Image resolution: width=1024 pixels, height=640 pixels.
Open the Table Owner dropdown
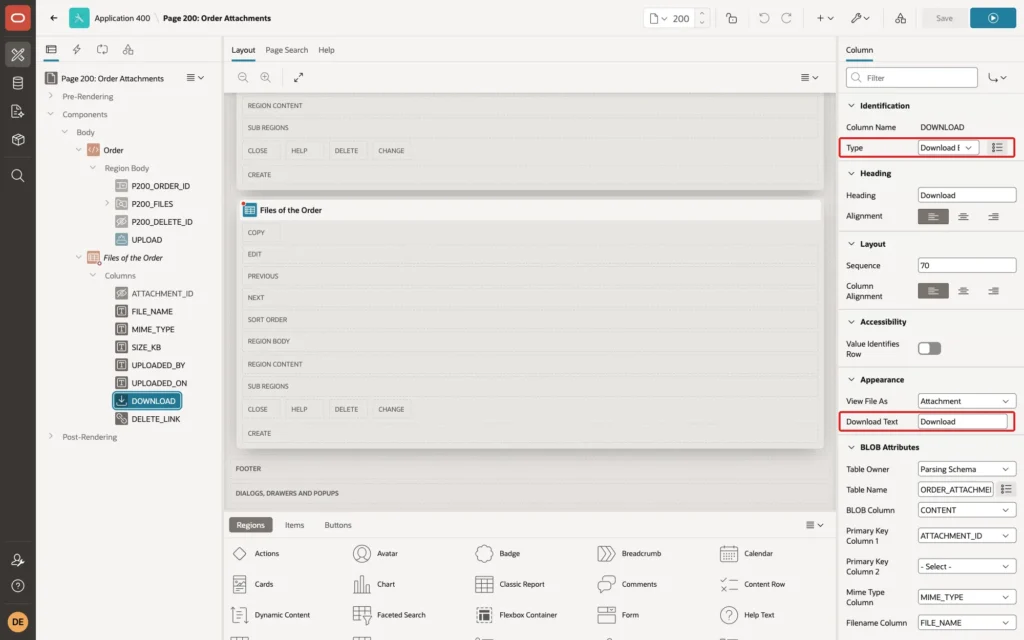967,469
